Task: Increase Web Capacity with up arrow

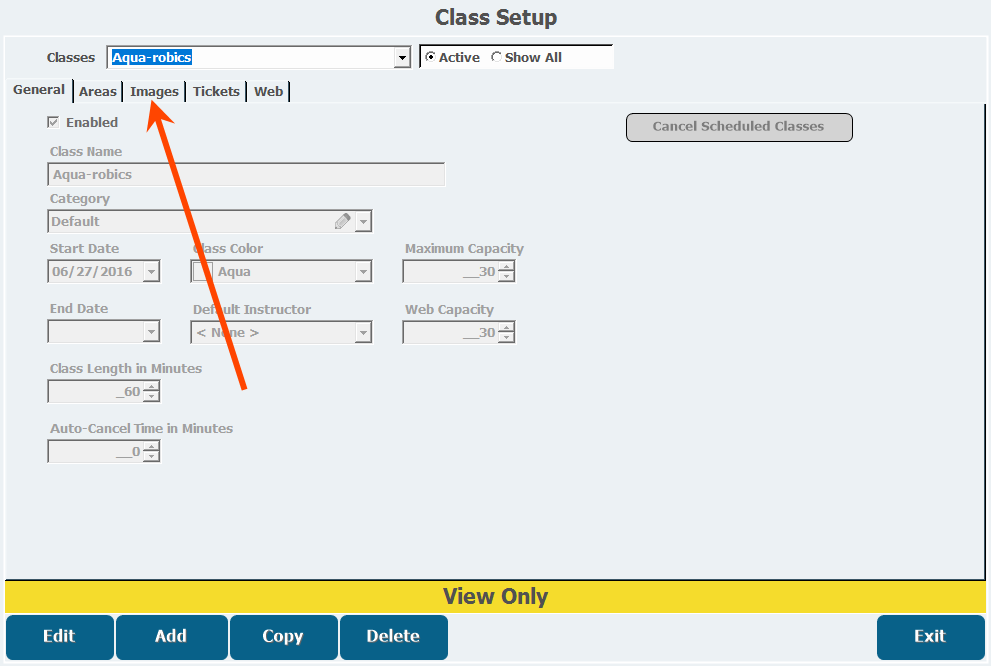Action: [x=506, y=328]
